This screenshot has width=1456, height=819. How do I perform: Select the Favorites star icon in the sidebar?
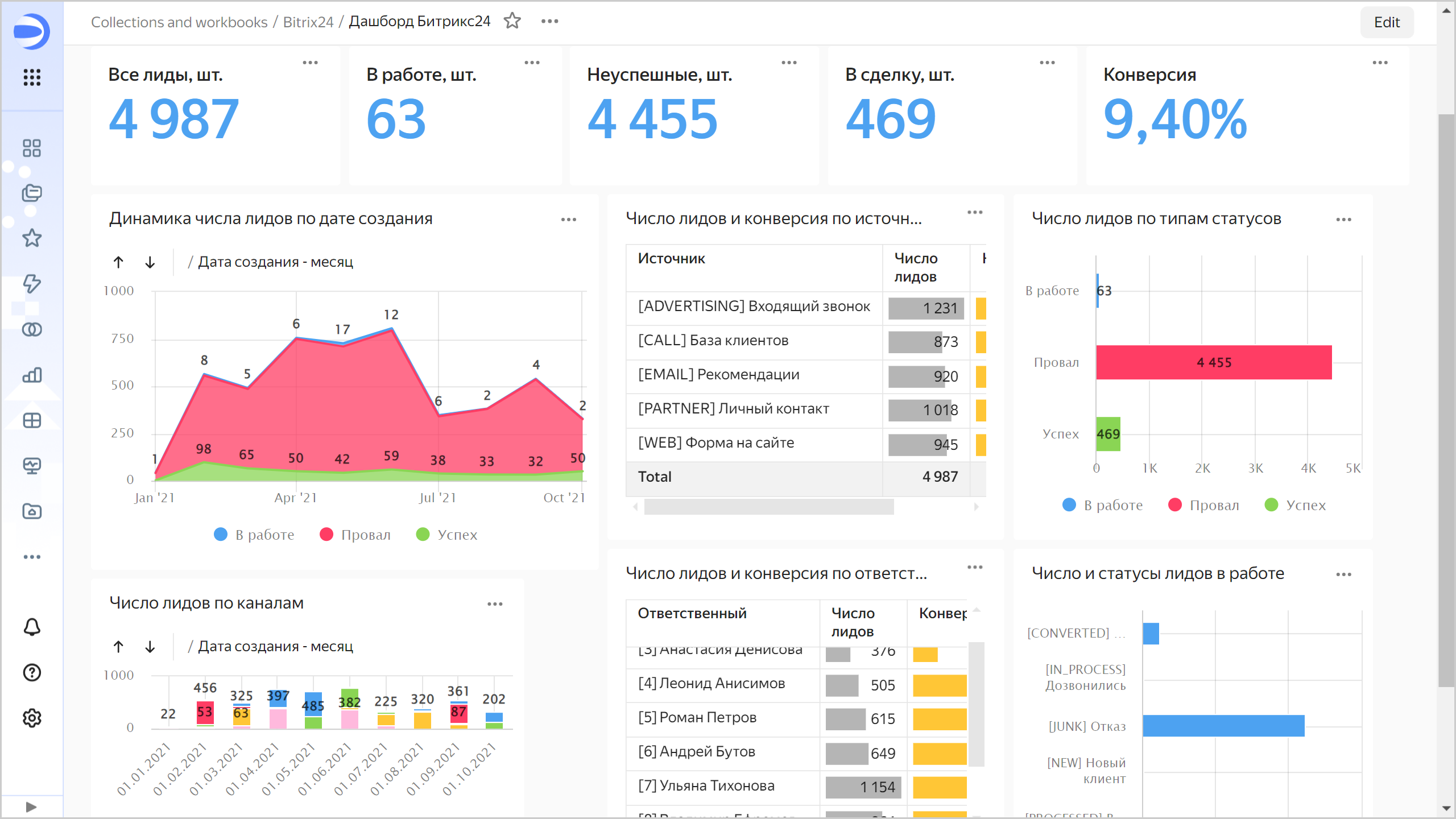pos(31,238)
